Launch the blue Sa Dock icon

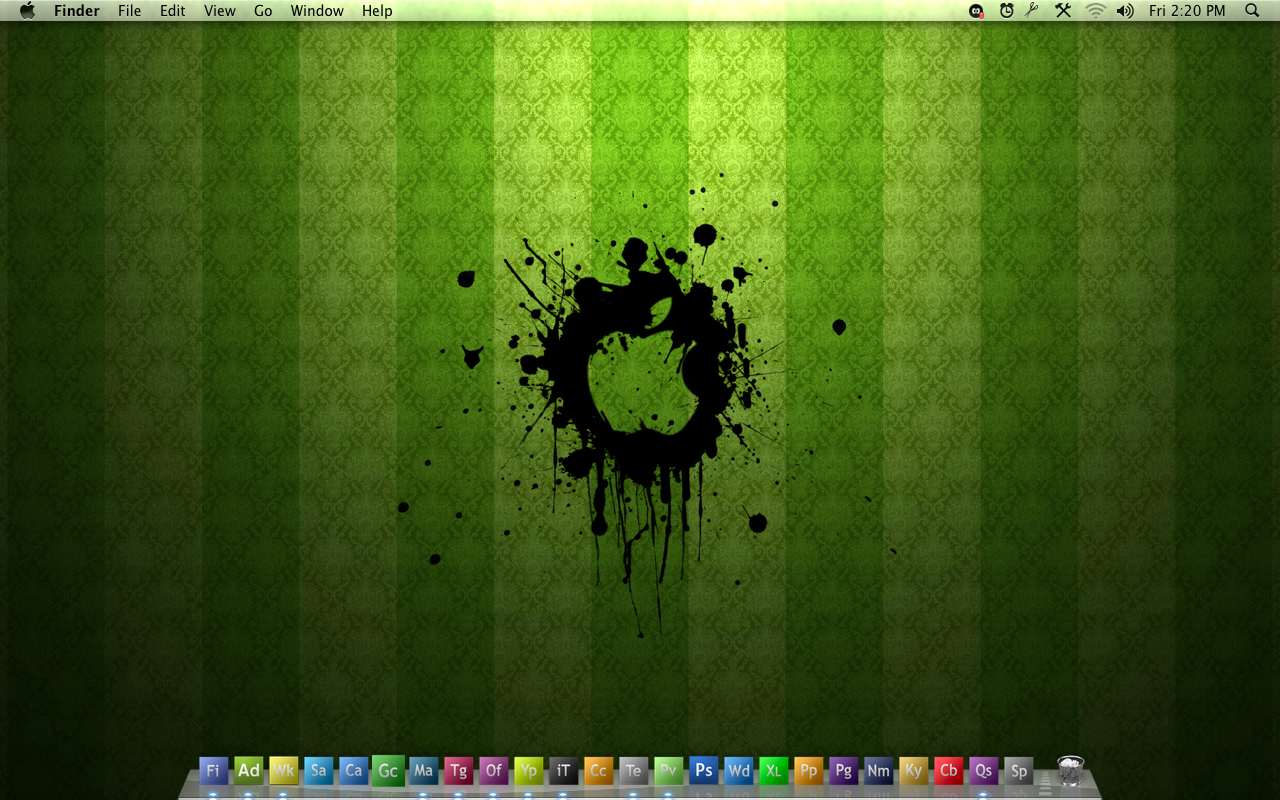tap(318, 771)
